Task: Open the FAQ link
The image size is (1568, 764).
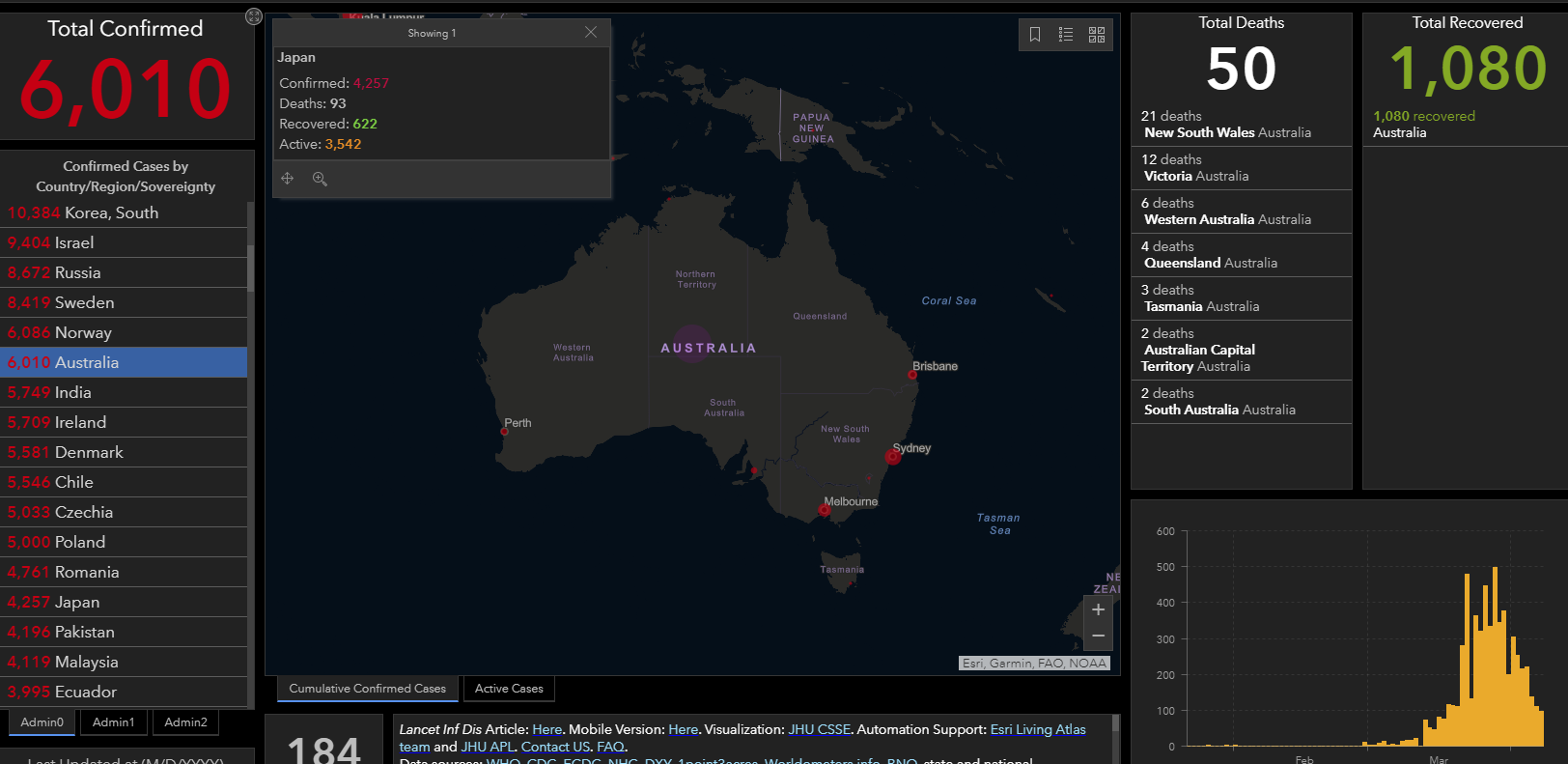Action: (x=610, y=747)
